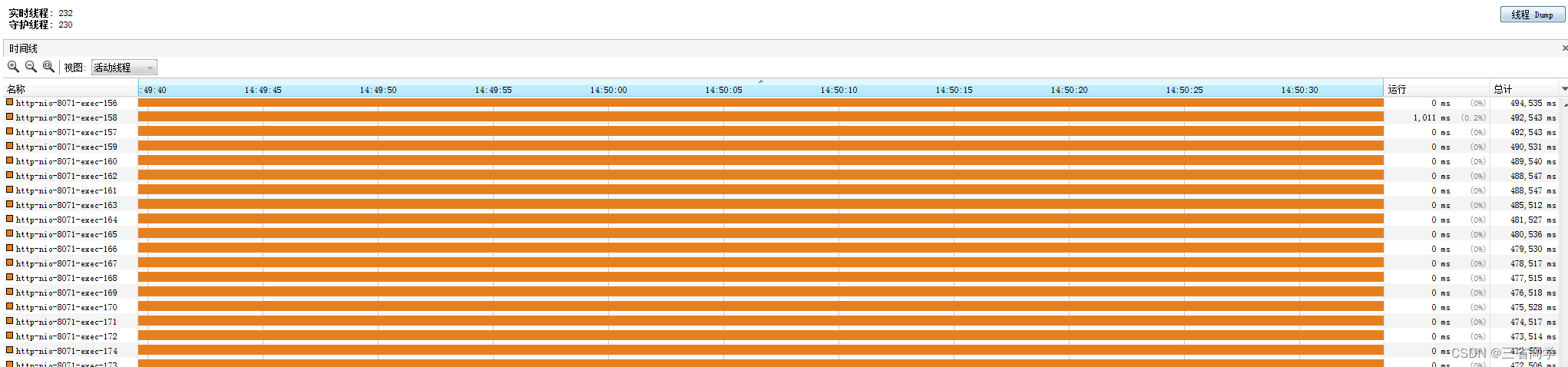The height and width of the screenshot is (367, 1568).
Task: Click state icon of http-nio-8071-exec-158
Action: click(10, 117)
